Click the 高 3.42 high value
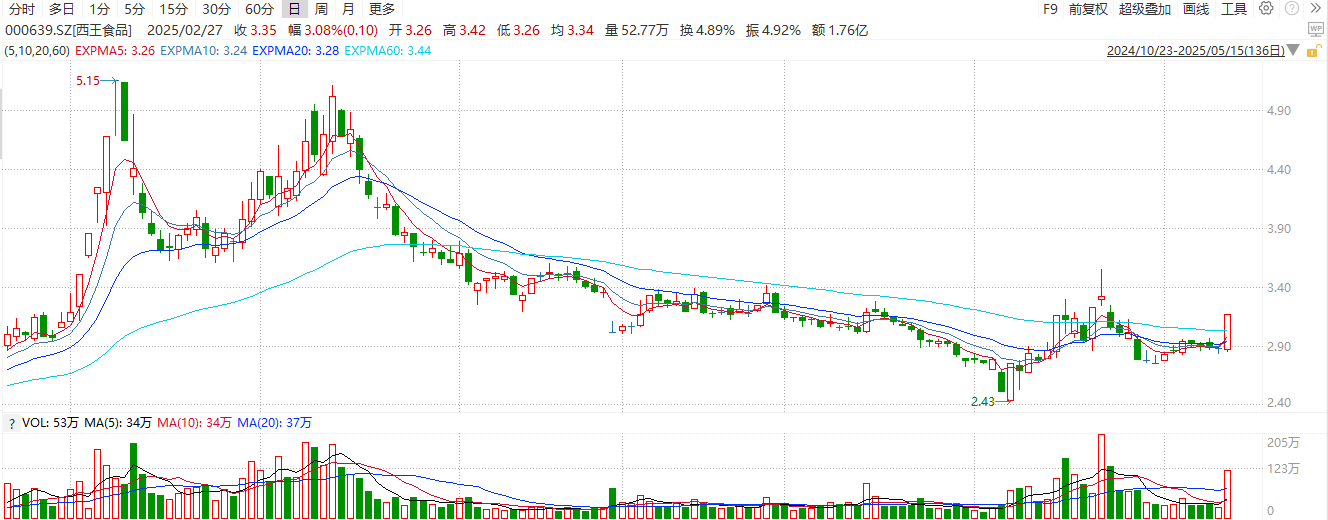 pyautogui.click(x=466, y=30)
